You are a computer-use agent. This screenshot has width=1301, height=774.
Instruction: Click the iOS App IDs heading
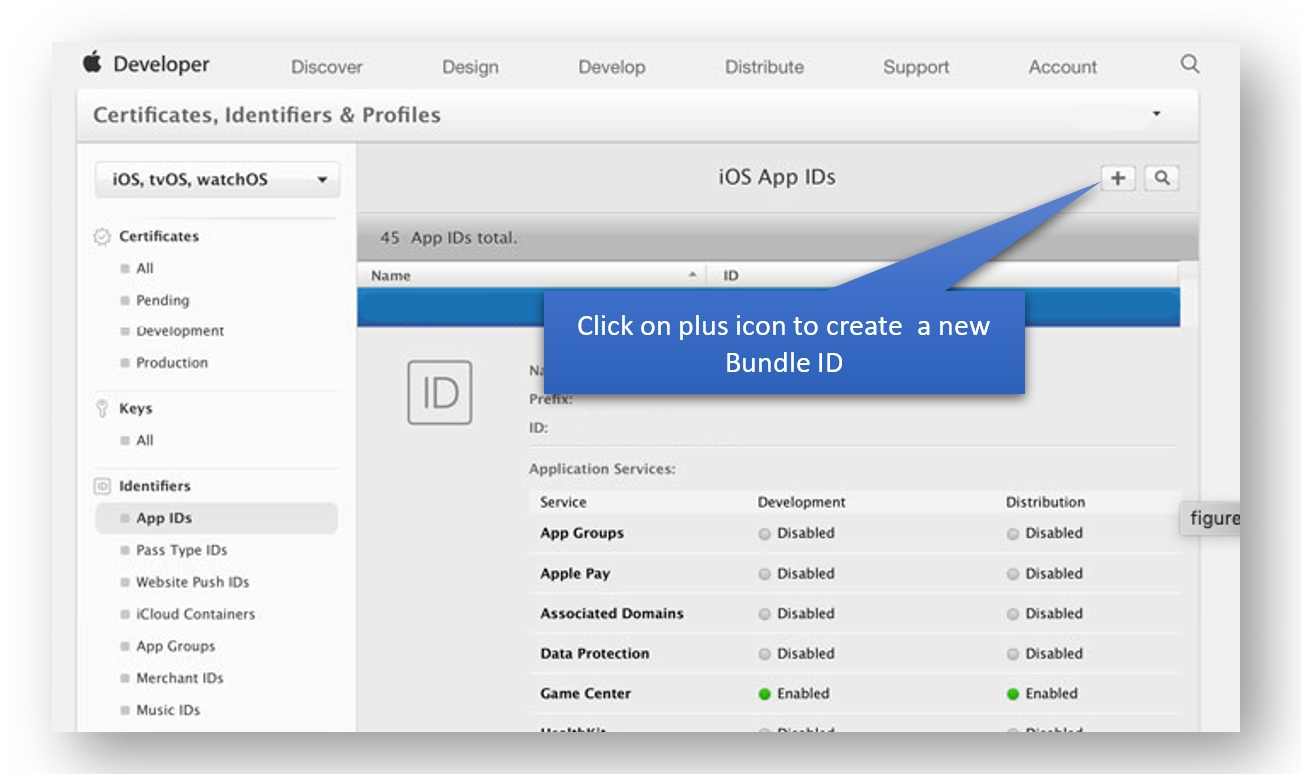click(x=777, y=177)
